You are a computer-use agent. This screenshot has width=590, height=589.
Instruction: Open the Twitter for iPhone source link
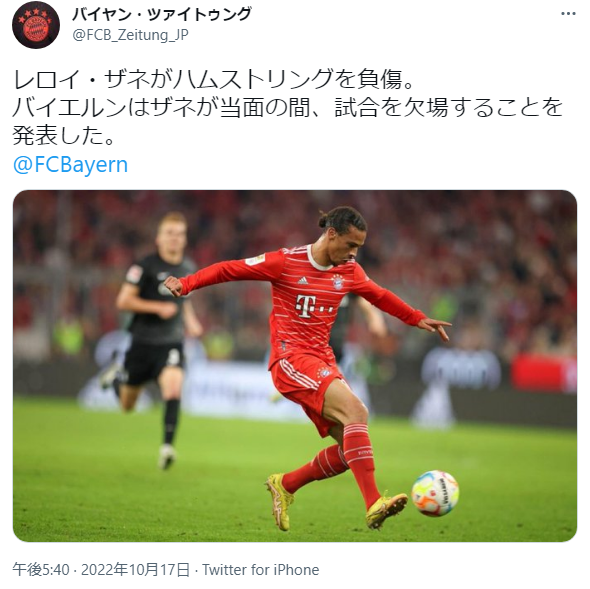coord(261,570)
